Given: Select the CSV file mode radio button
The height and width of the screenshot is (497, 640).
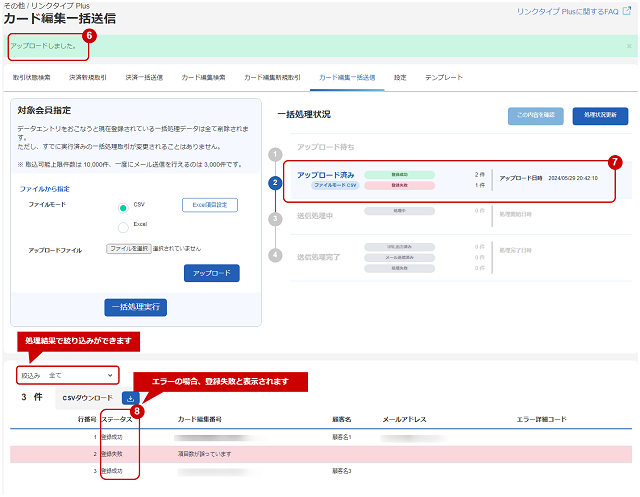Looking at the screenshot, I should tap(123, 208).
